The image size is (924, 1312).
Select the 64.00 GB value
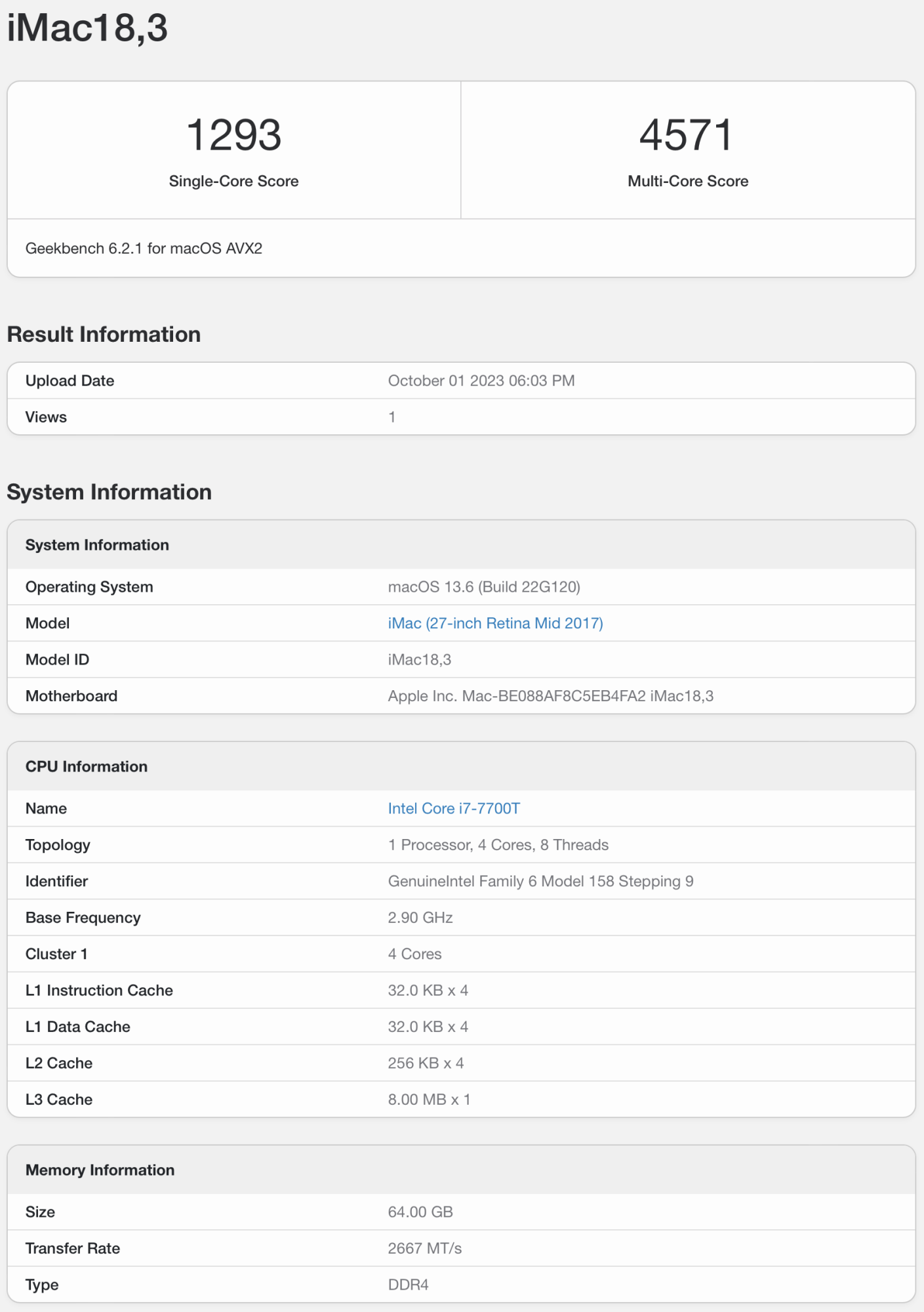pos(420,1212)
